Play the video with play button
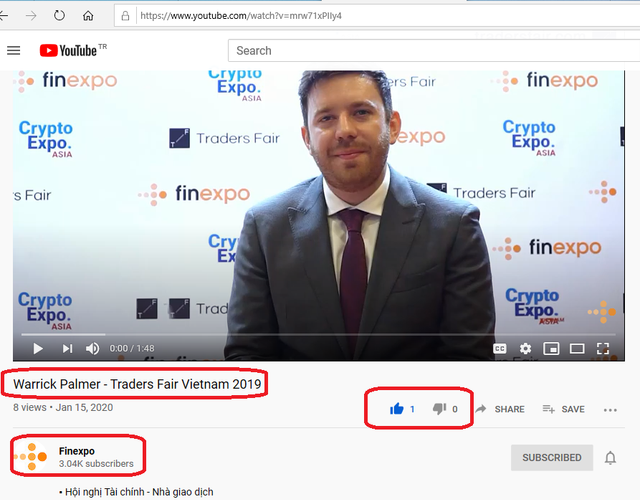This screenshot has width=640, height=500. [x=38, y=349]
